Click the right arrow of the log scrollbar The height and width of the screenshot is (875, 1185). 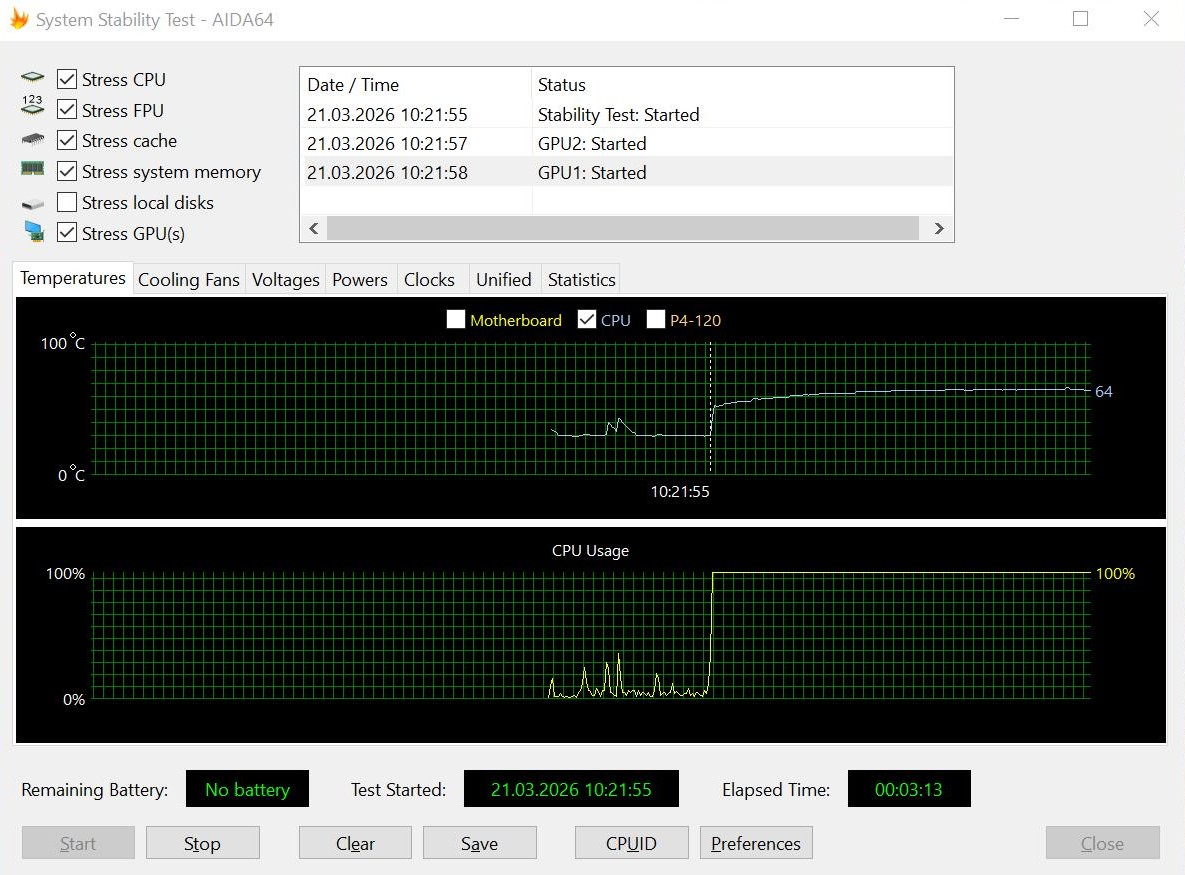pyautogui.click(x=939, y=228)
